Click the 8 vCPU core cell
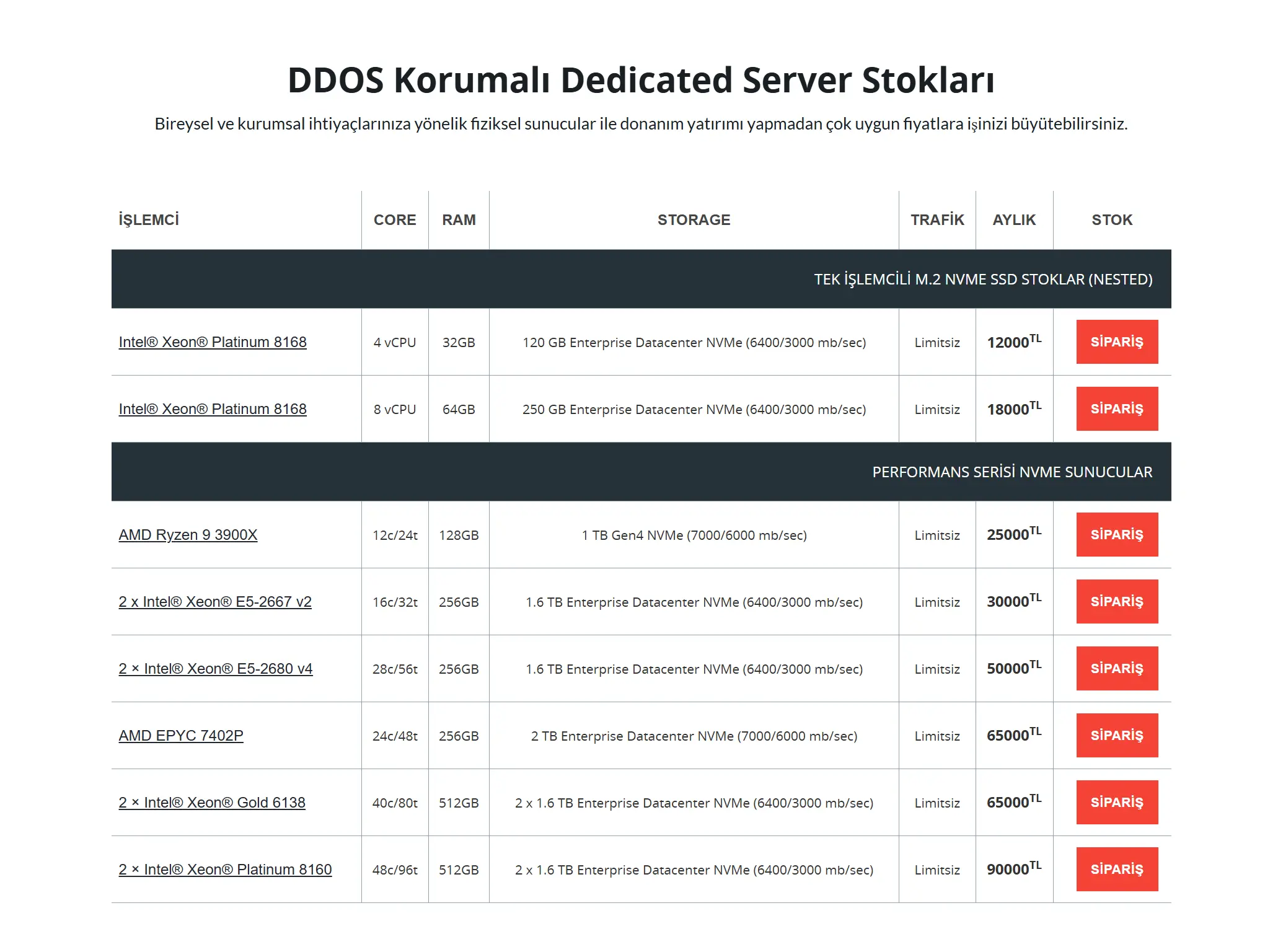1265x952 pixels. (x=395, y=410)
